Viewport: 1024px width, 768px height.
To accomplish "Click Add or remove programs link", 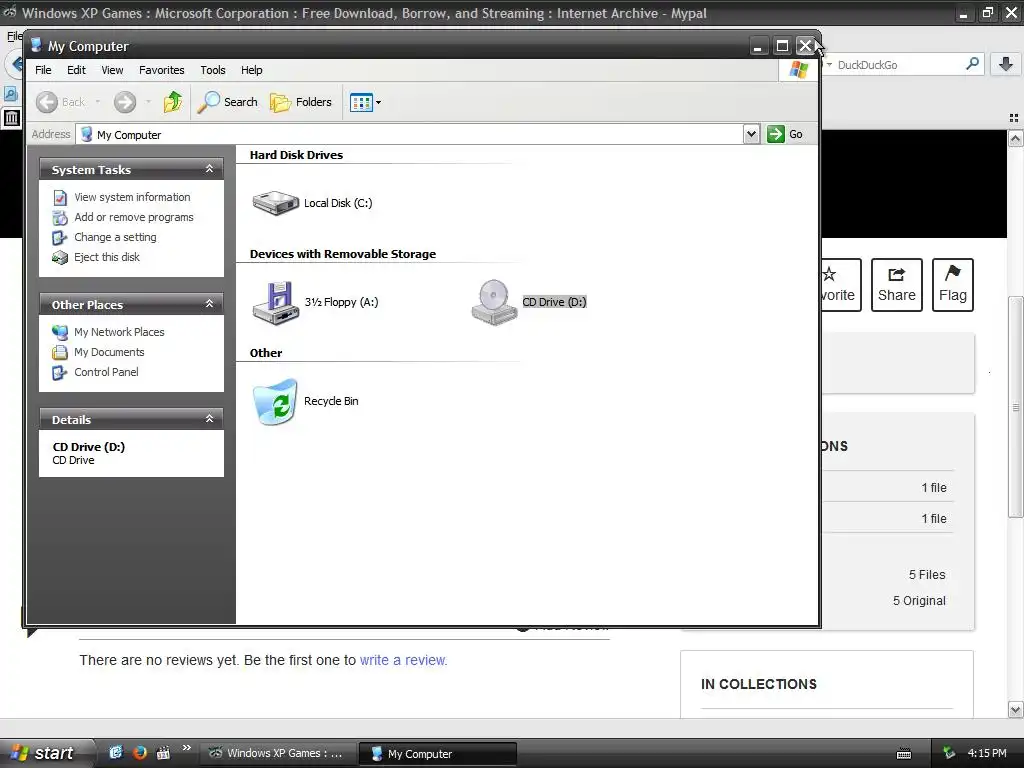I will click(134, 217).
